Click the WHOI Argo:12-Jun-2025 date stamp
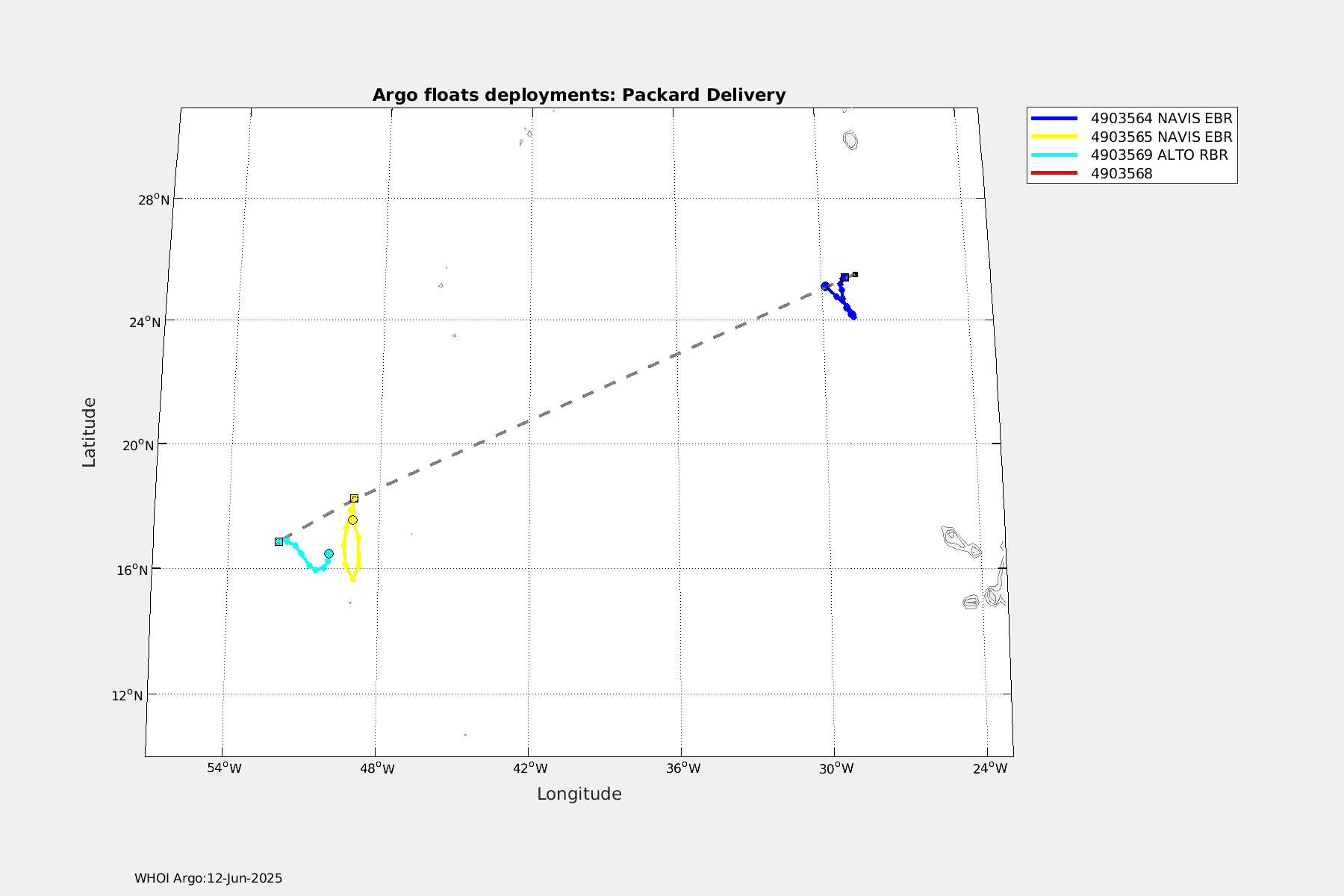This screenshot has width=1344, height=896. [x=208, y=878]
